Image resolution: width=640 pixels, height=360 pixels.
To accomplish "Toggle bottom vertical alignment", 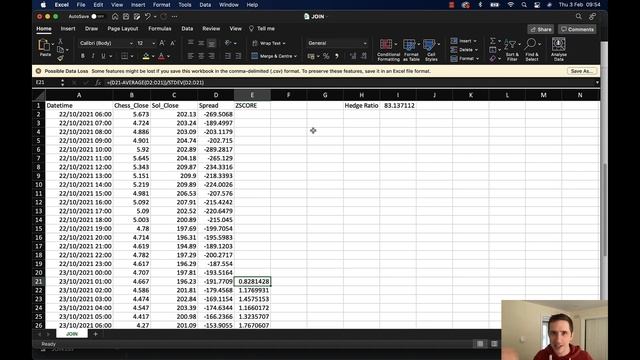I will coord(211,43).
